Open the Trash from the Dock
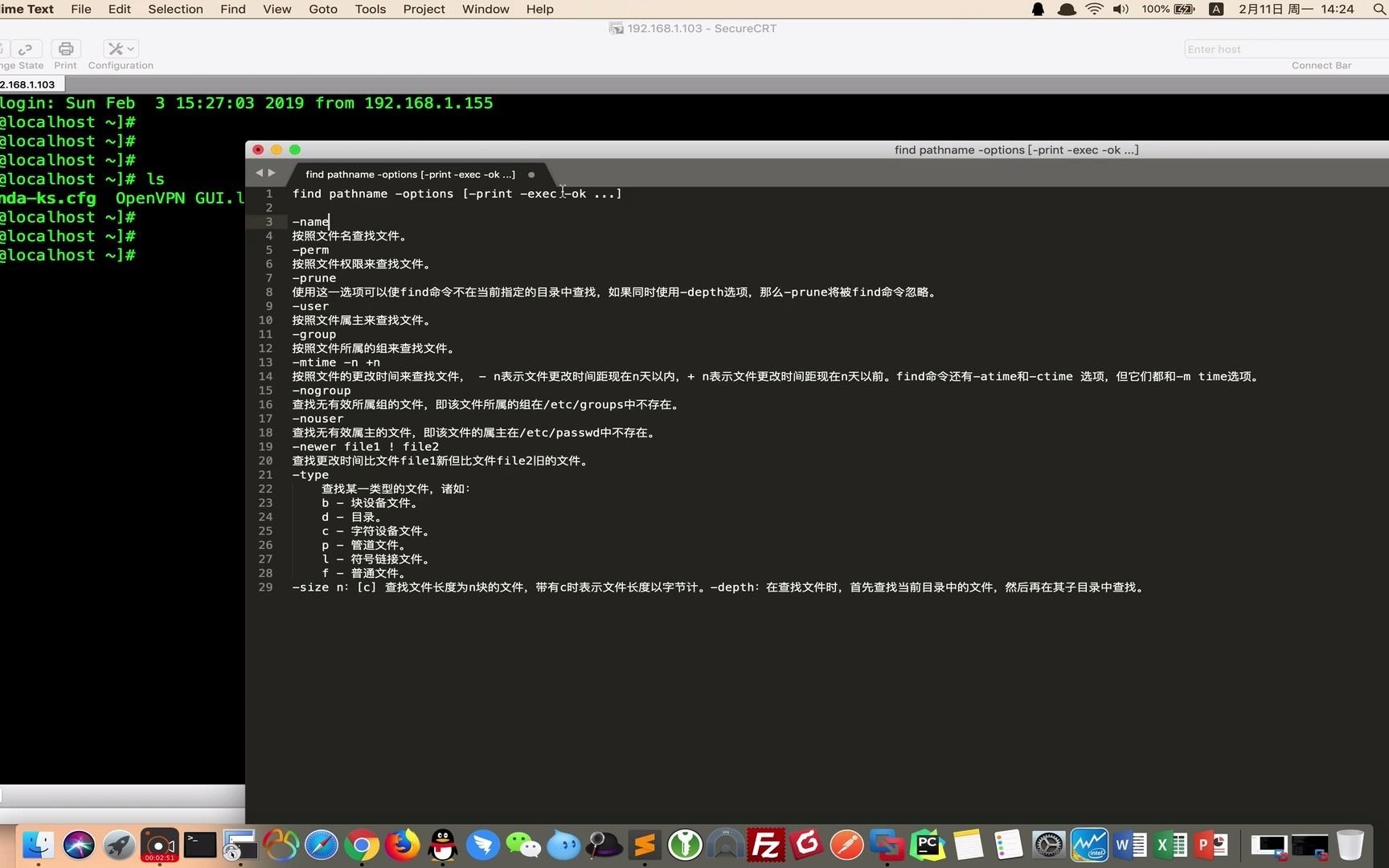The image size is (1389, 868). 1352,845
